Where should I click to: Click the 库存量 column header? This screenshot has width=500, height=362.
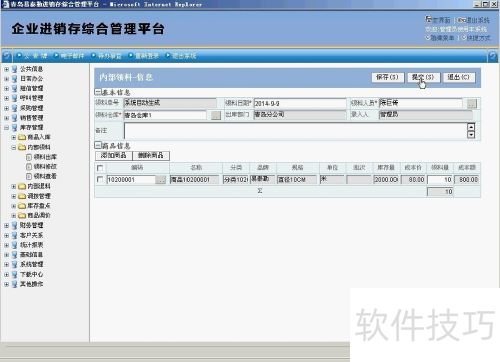386,168
